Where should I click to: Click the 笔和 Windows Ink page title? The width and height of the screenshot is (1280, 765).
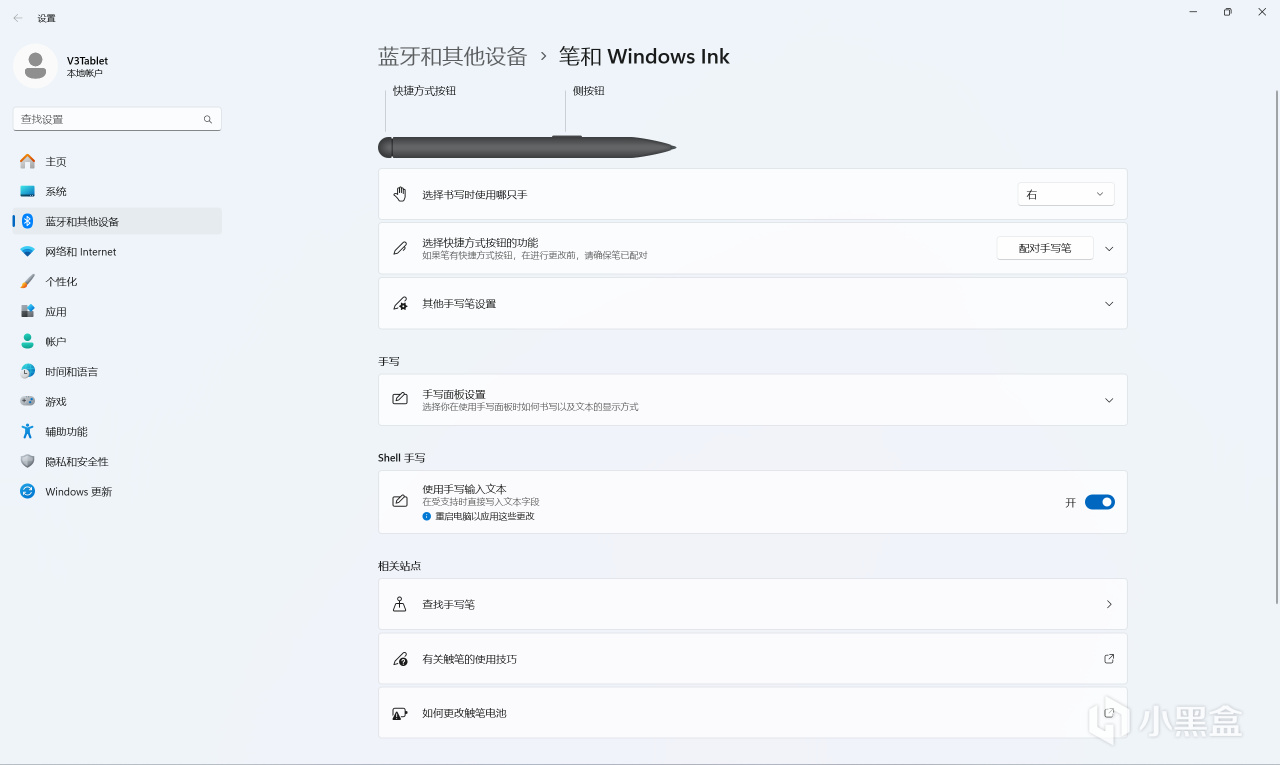(x=644, y=57)
